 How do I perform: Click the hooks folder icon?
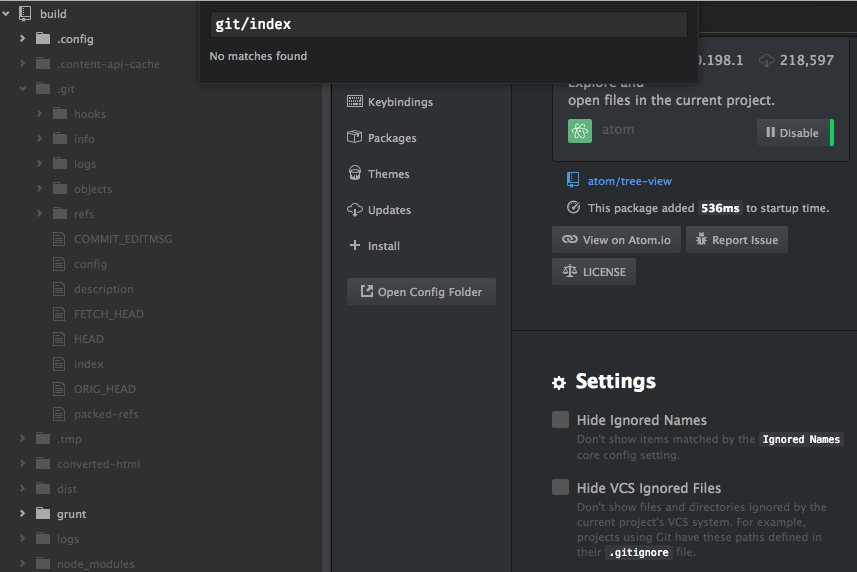coord(60,114)
